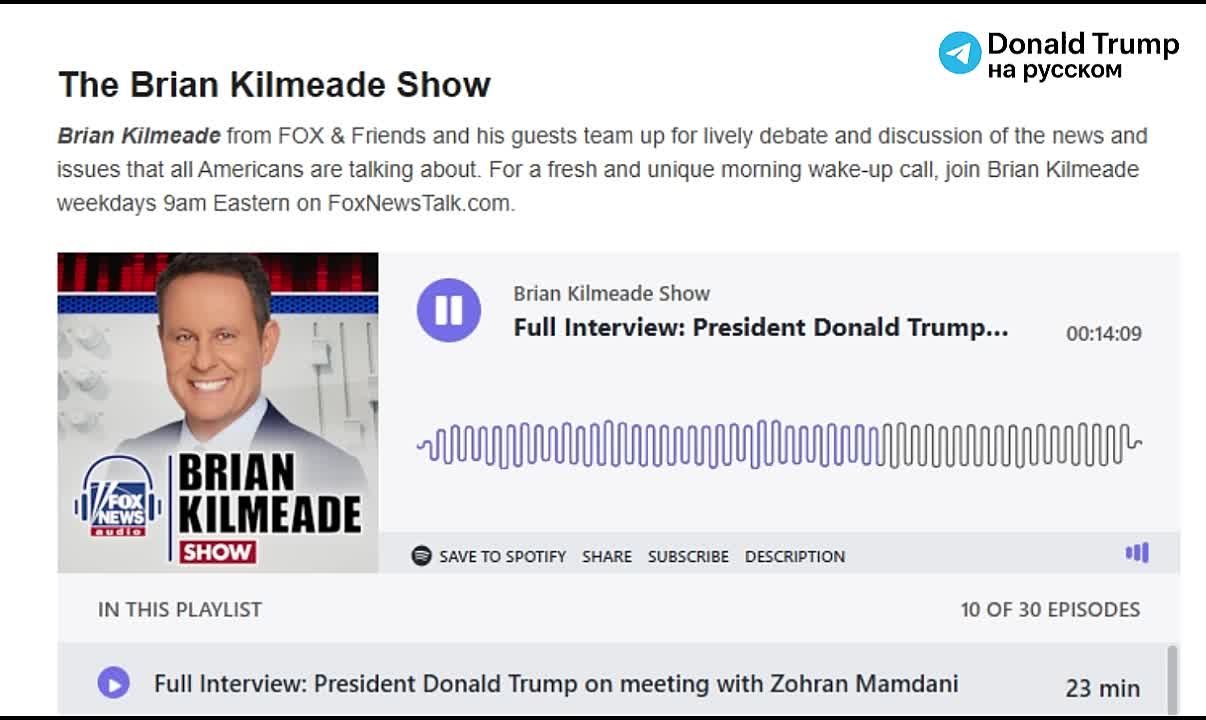Open the audio bars visualizer icon
1206x720 pixels.
(1137, 553)
